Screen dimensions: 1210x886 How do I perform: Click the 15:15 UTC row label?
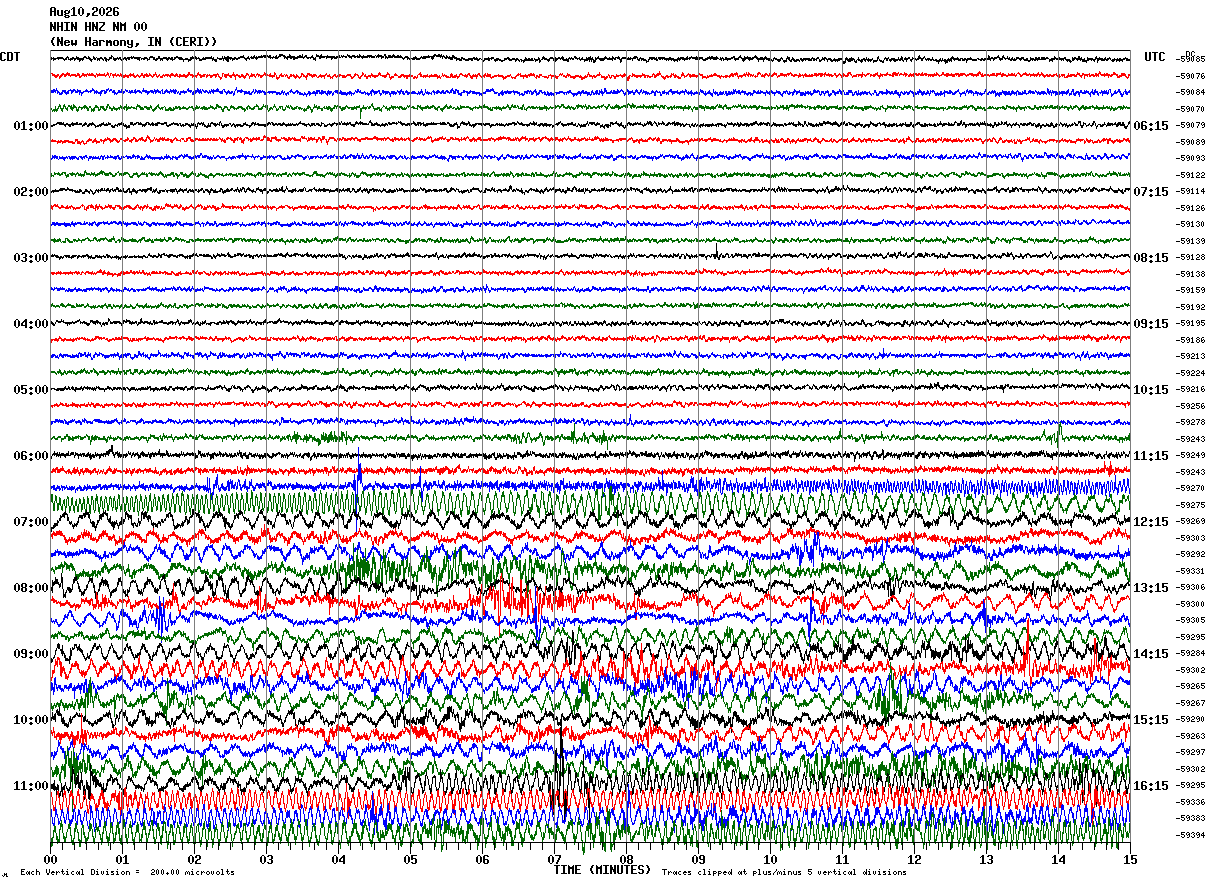(x=1151, y=720)
